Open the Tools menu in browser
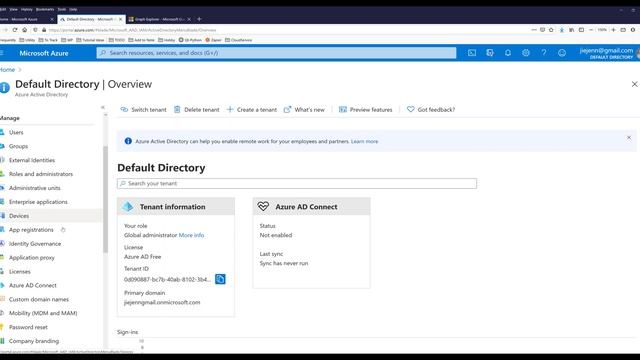 pos(62,9)
